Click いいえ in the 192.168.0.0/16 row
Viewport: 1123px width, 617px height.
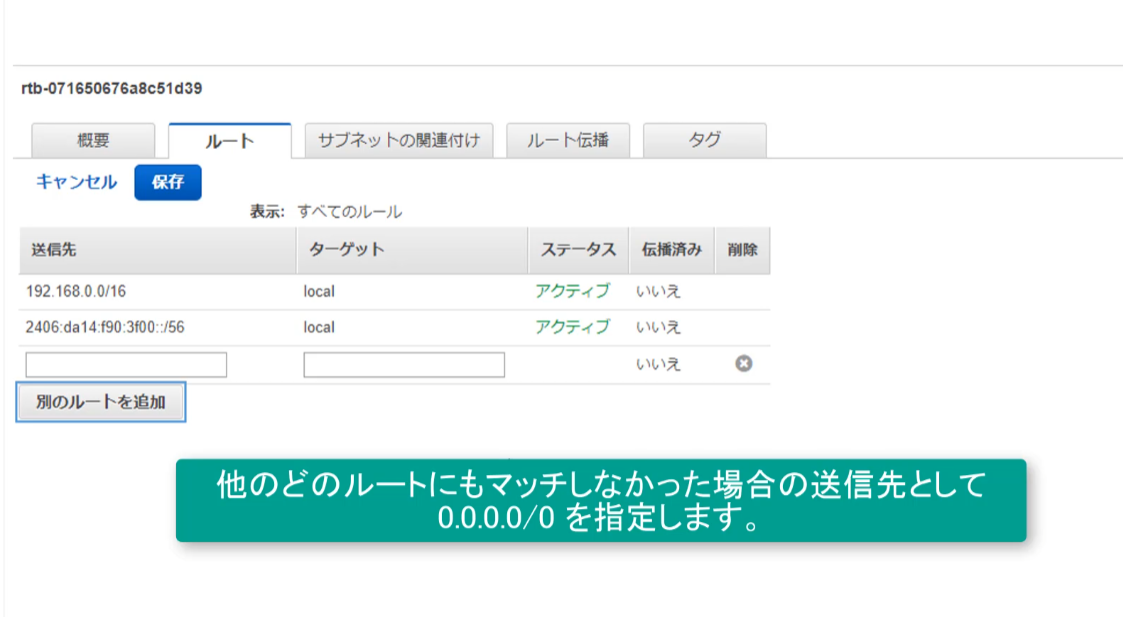pos(658,292)
